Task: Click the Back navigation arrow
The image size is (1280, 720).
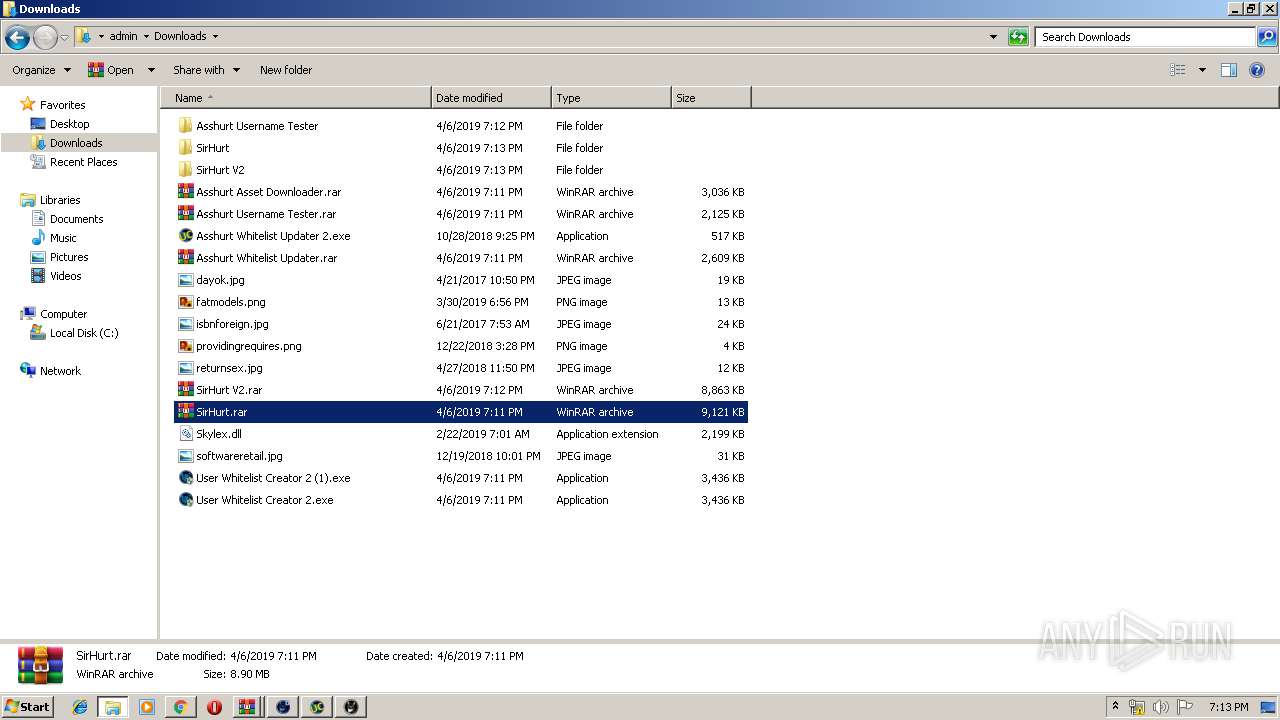Action: click(x=17, y=38)
